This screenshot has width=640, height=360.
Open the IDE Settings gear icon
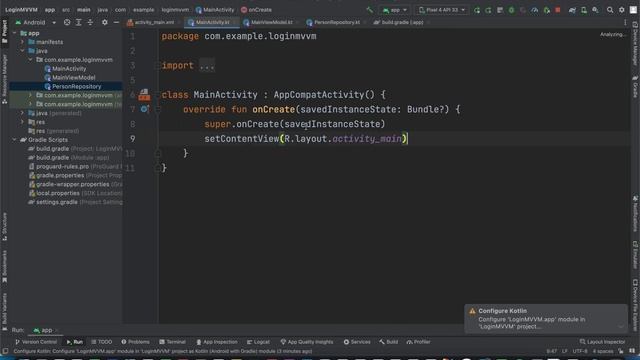pos(622,10)
